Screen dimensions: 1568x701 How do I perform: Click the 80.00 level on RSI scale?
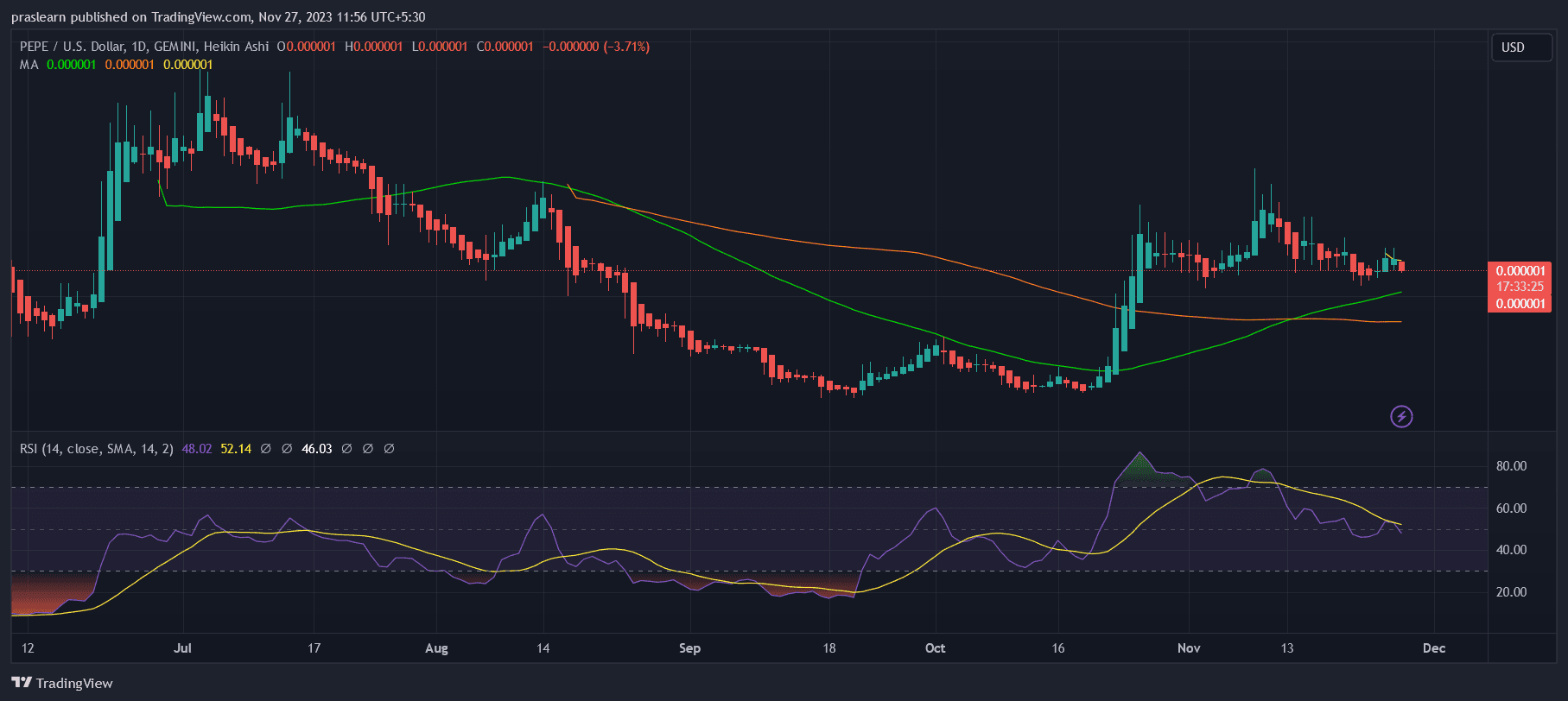click(x=1511, y=466)
